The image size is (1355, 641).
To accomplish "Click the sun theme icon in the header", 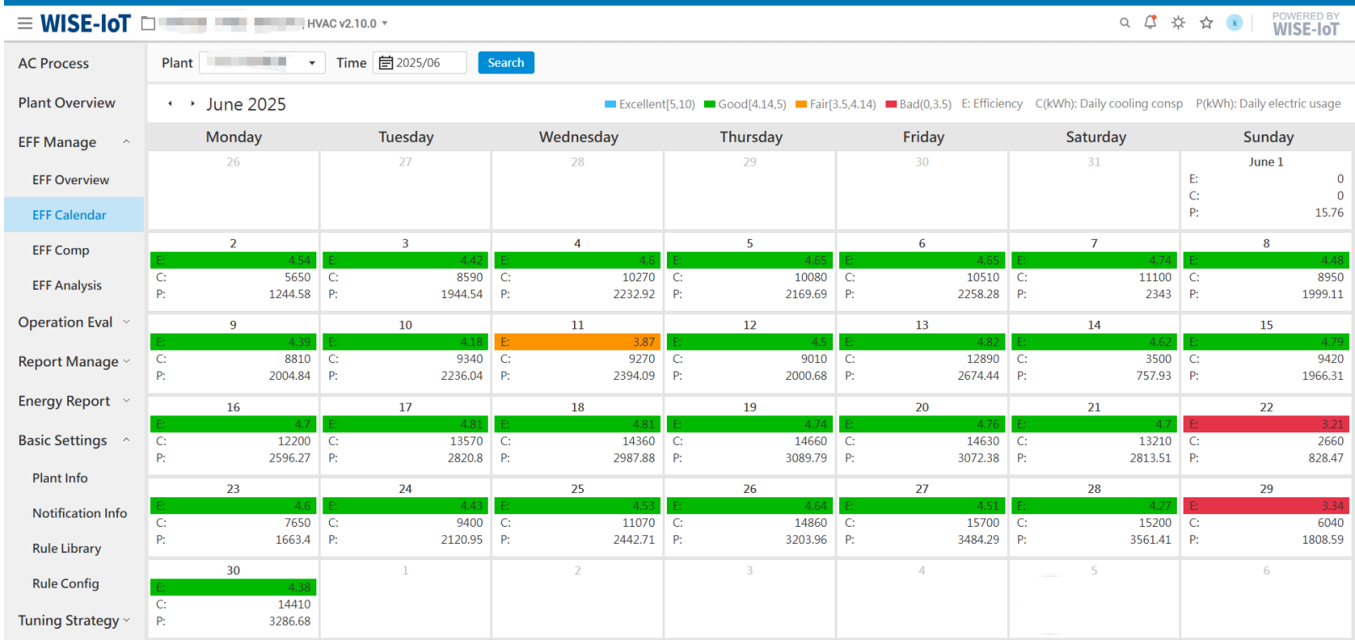I will click(1178, 23).
